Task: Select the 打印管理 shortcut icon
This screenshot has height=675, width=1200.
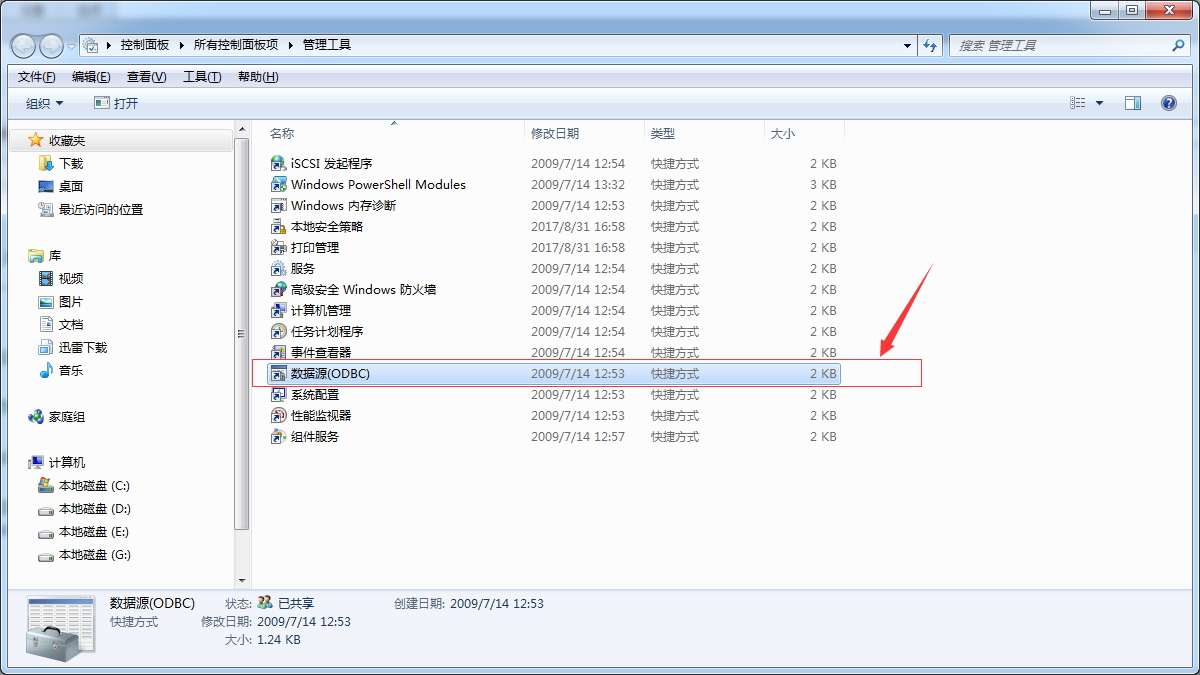Action: [279, 247]
